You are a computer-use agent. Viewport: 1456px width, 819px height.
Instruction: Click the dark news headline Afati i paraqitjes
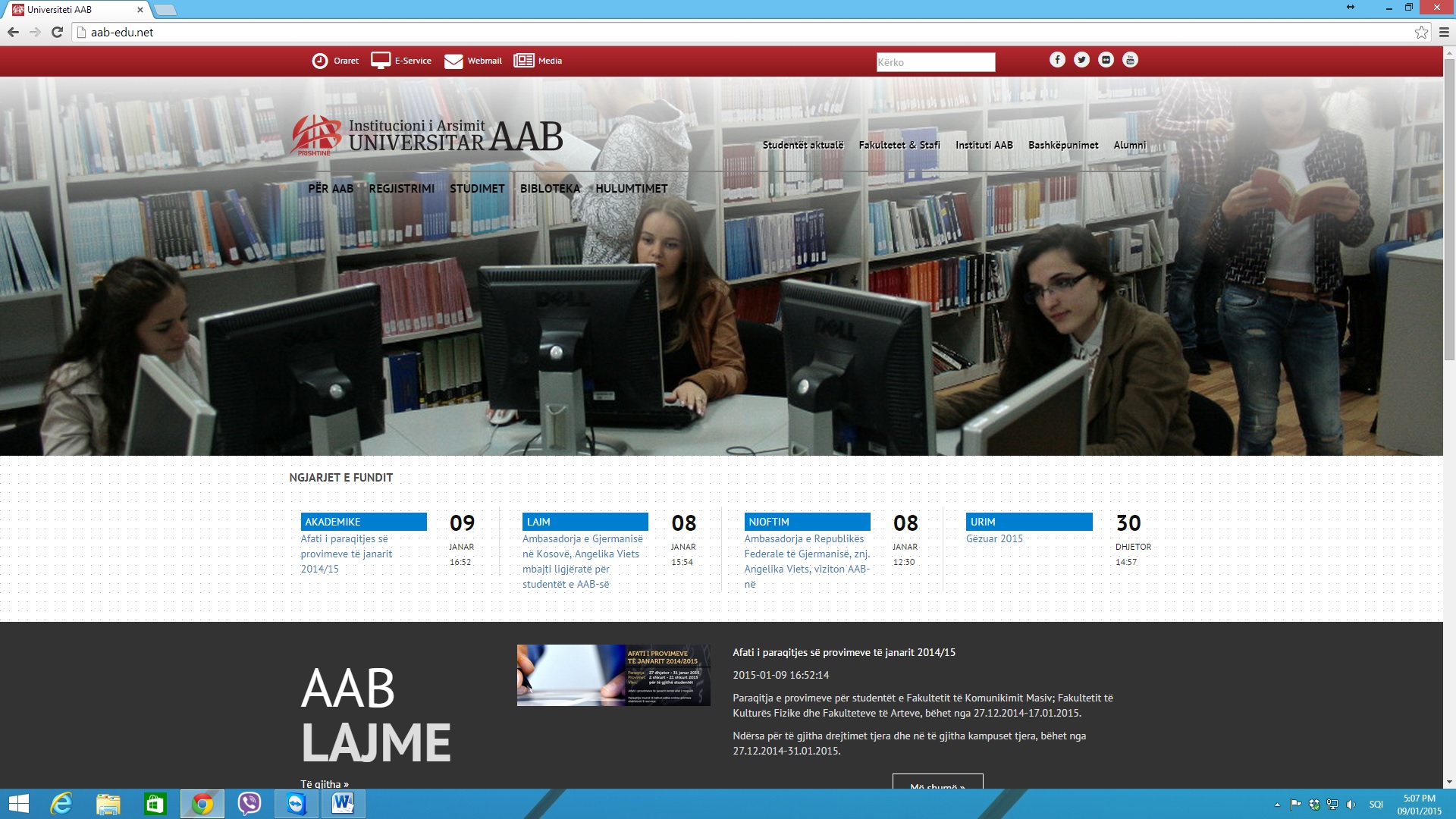[x=844, y=652]
